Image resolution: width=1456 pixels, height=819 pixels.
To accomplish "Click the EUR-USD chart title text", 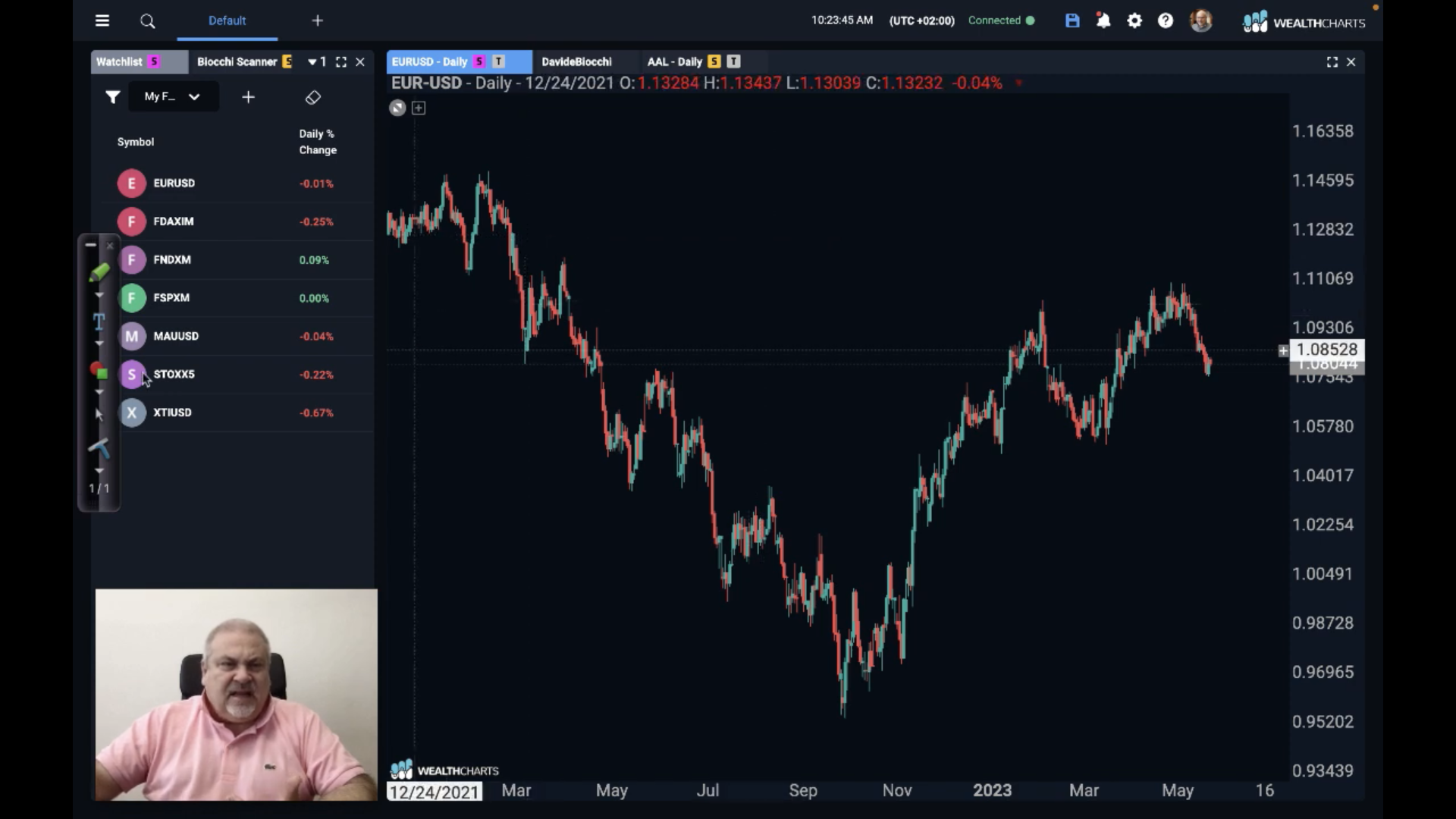I will (426, 83).
